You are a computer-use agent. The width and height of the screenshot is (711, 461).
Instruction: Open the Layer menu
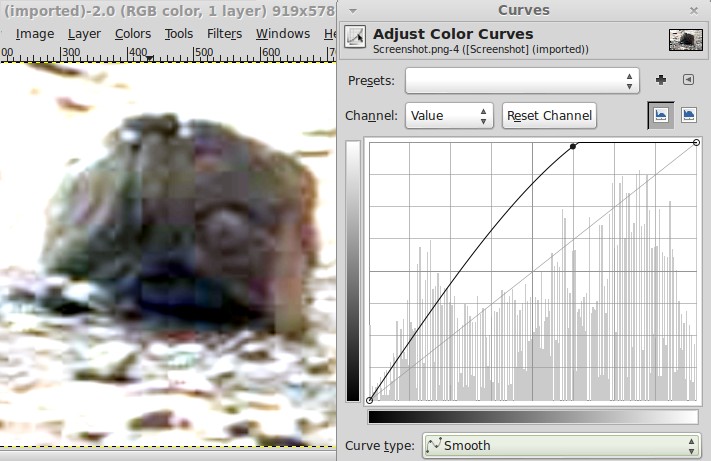click(x=84, y=33)
